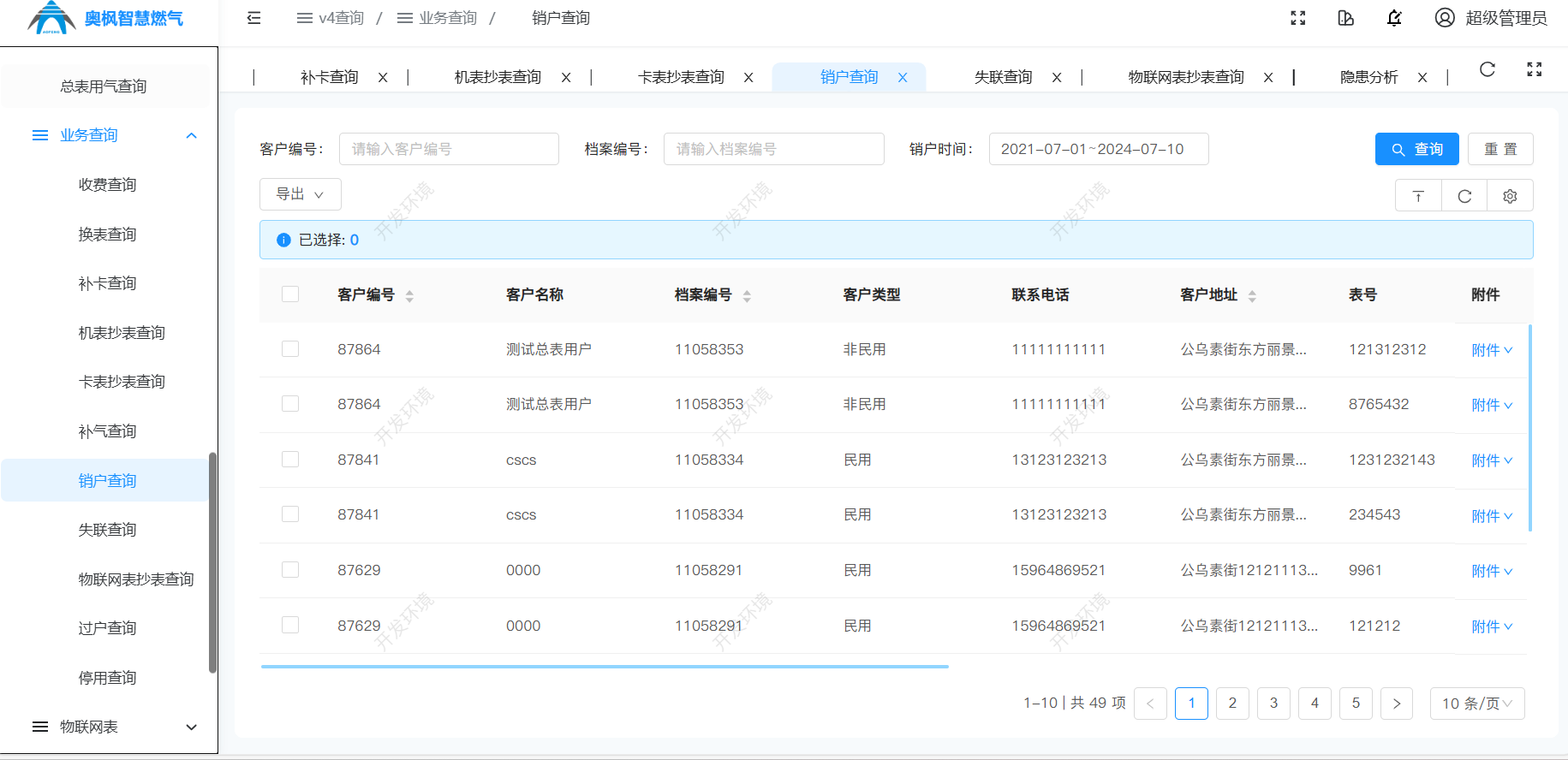Click the 超级管理员 user avatar icon

point(1445,18)
